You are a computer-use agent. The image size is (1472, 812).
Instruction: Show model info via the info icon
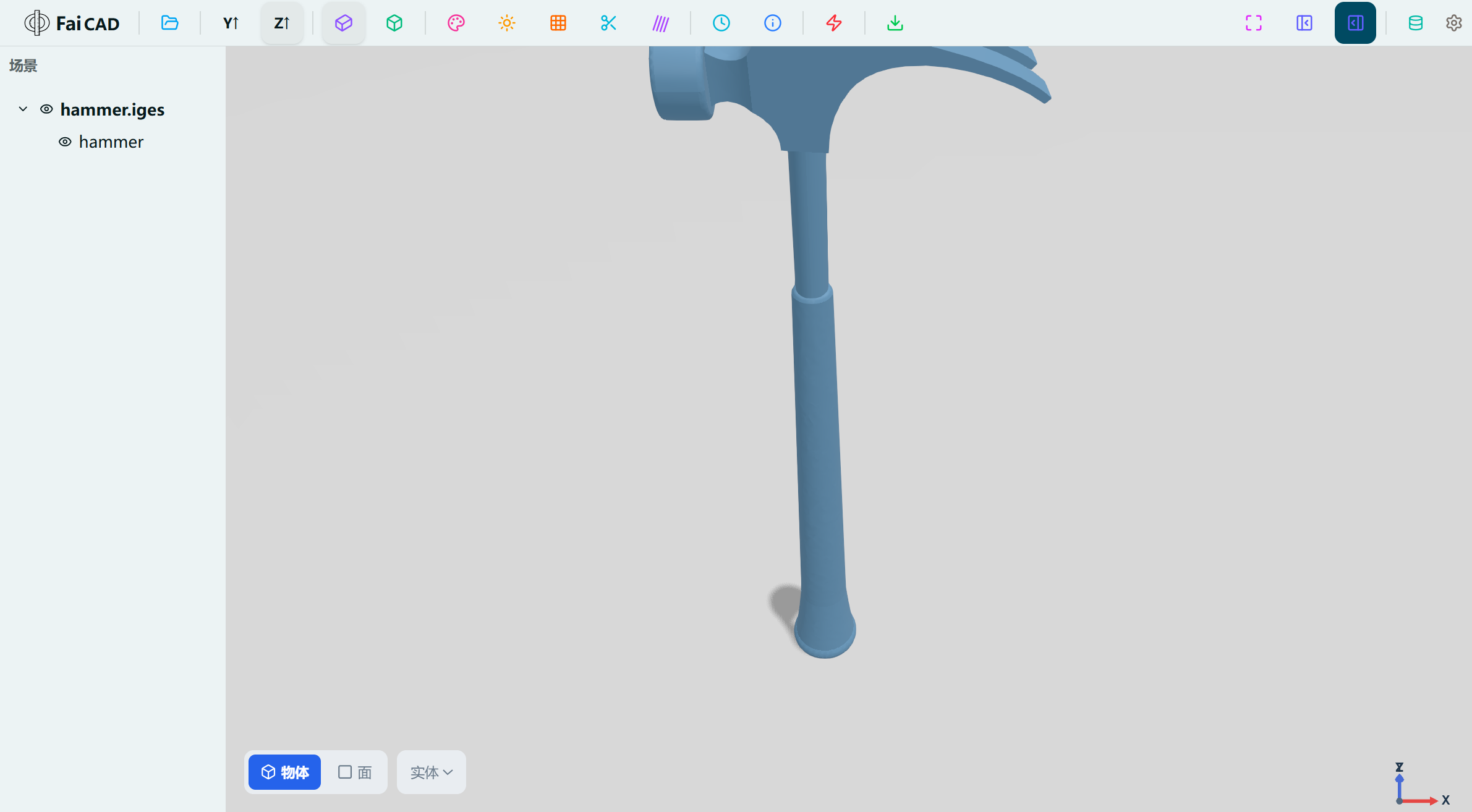[773, 23]
